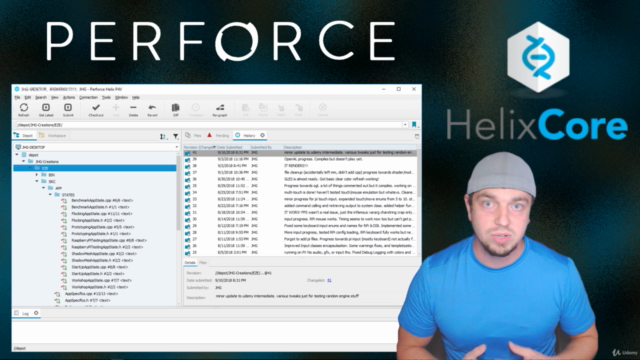This screenshot has height=360, width=640.
Task: Click the Checkout checkmark icon
Action: pyautogui.click(x=96, y=107)
